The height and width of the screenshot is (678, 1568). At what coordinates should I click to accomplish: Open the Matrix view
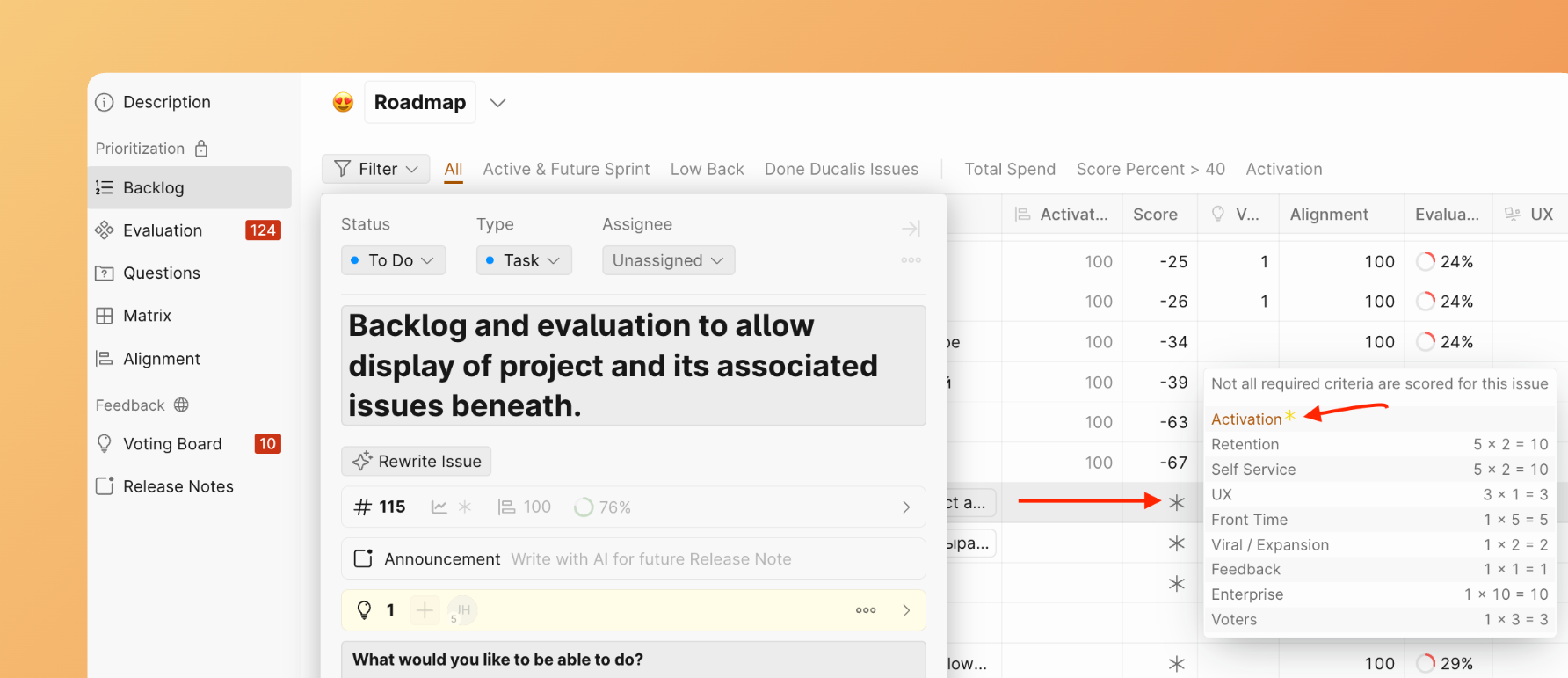pyautogui.click(x=147, y=316)
